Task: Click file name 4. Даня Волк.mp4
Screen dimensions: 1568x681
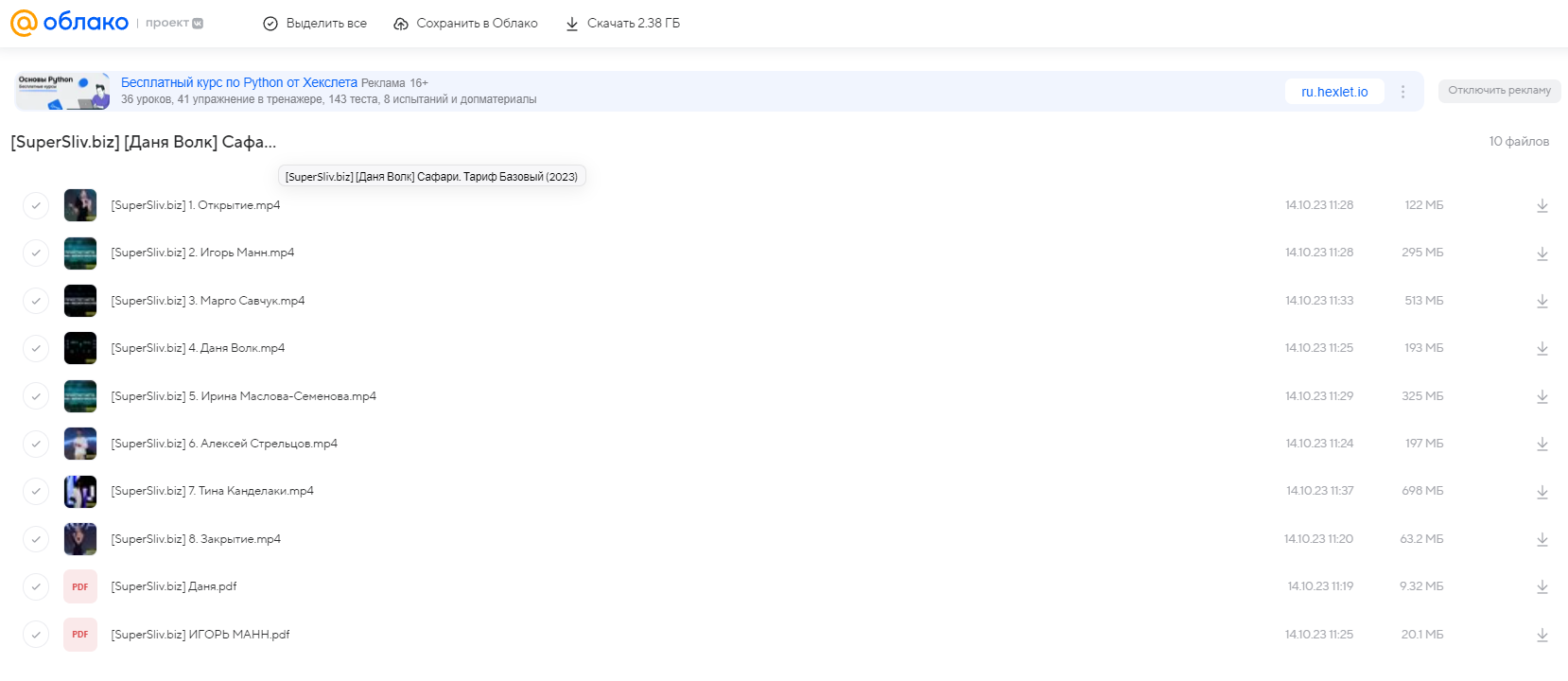Action: 198,348
